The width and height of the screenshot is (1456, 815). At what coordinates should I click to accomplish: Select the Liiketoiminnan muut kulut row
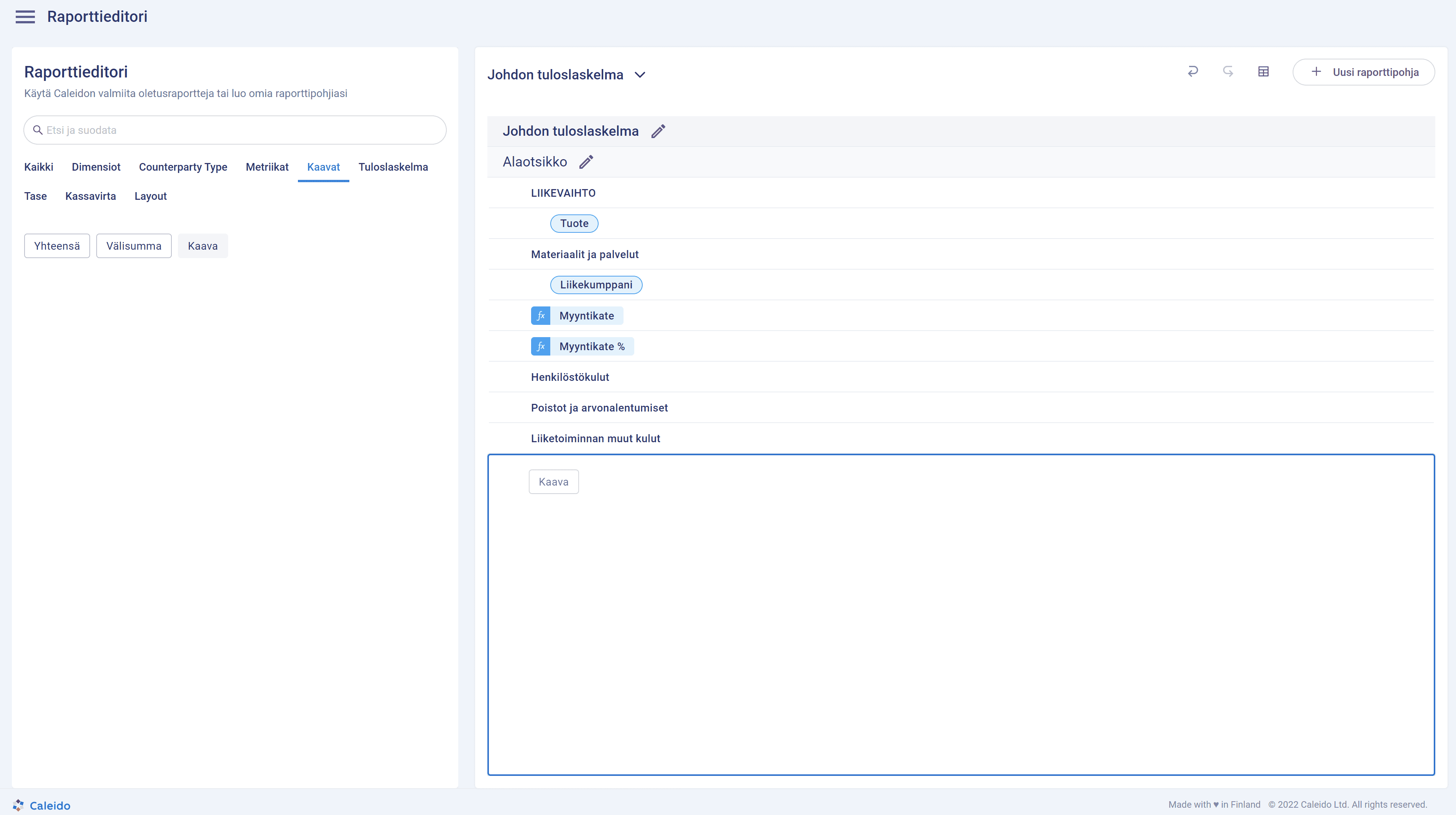(x=961, y=439)
